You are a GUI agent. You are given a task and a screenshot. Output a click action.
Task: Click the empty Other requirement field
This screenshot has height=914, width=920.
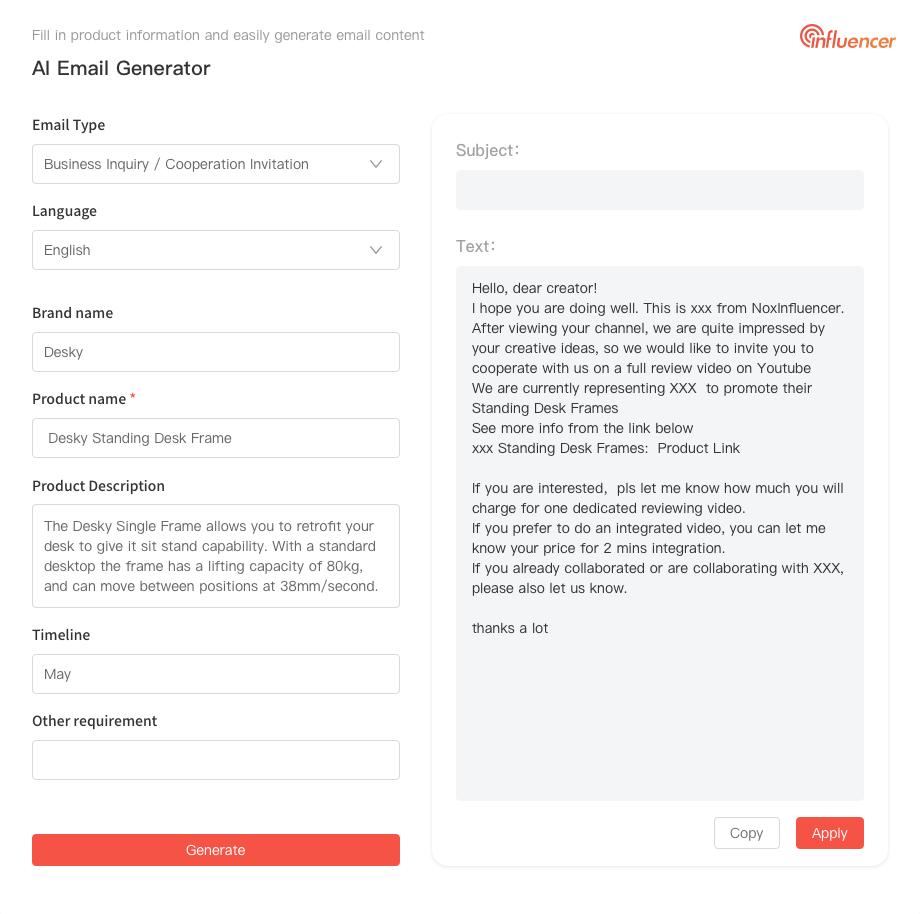click(216, 760)
